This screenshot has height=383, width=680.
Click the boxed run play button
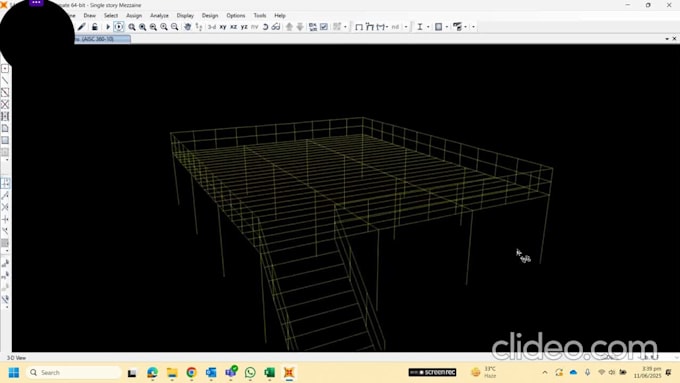point(118,27)
